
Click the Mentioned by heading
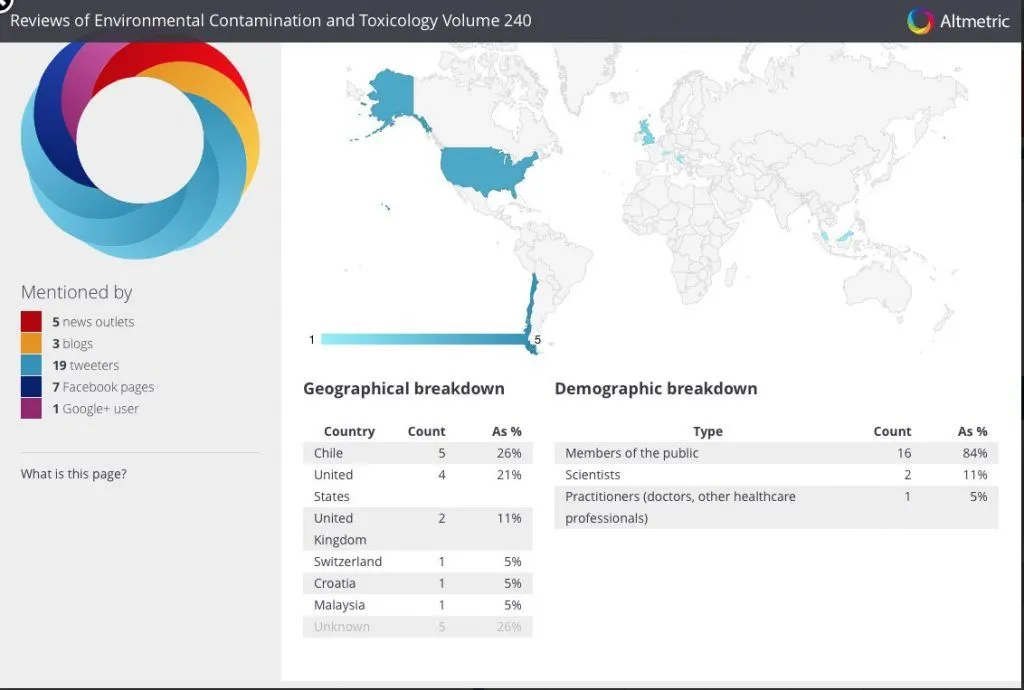pyautogui.click(x=76, y=292)
